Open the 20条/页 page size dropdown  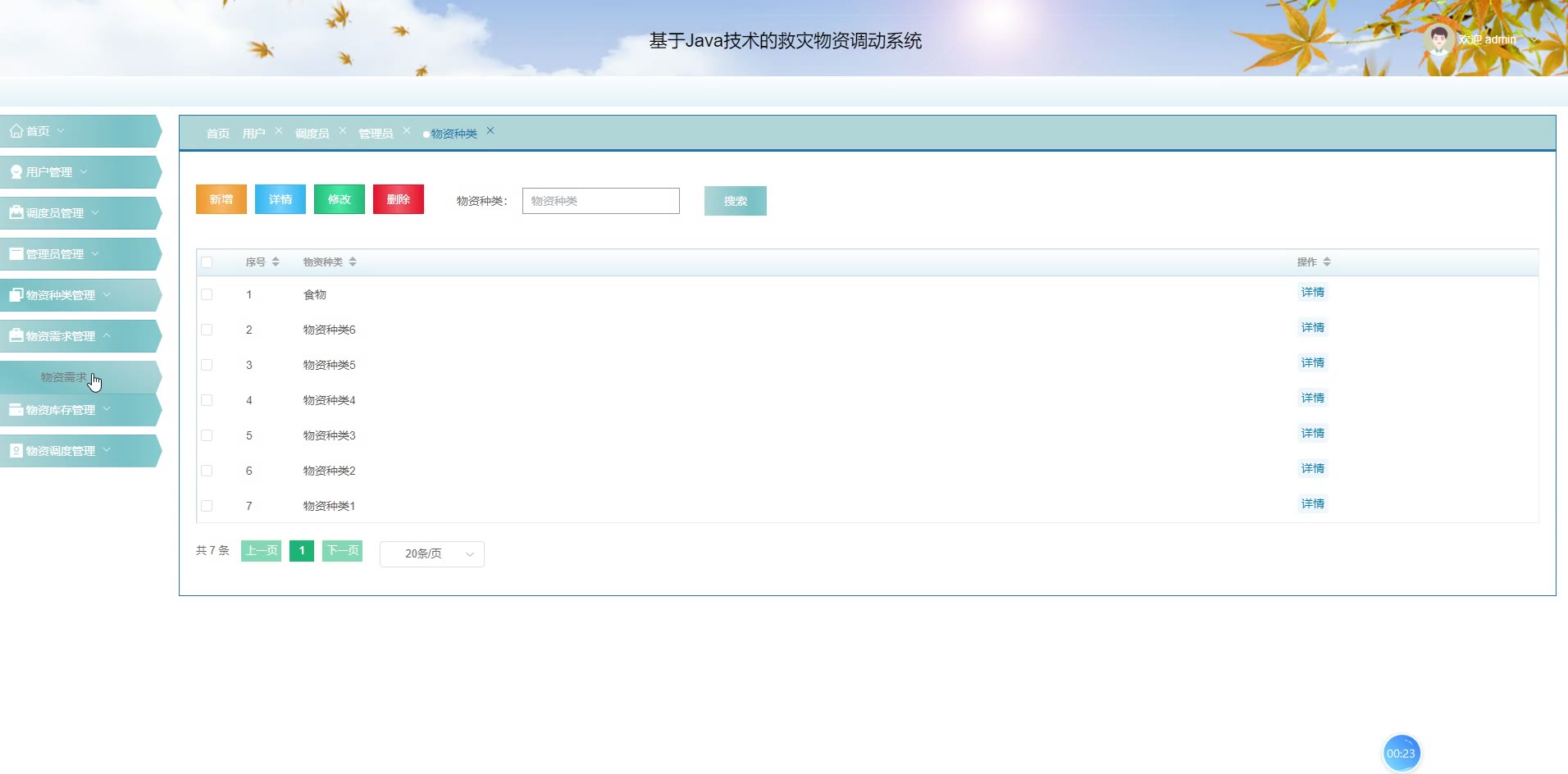click(432, 554)
